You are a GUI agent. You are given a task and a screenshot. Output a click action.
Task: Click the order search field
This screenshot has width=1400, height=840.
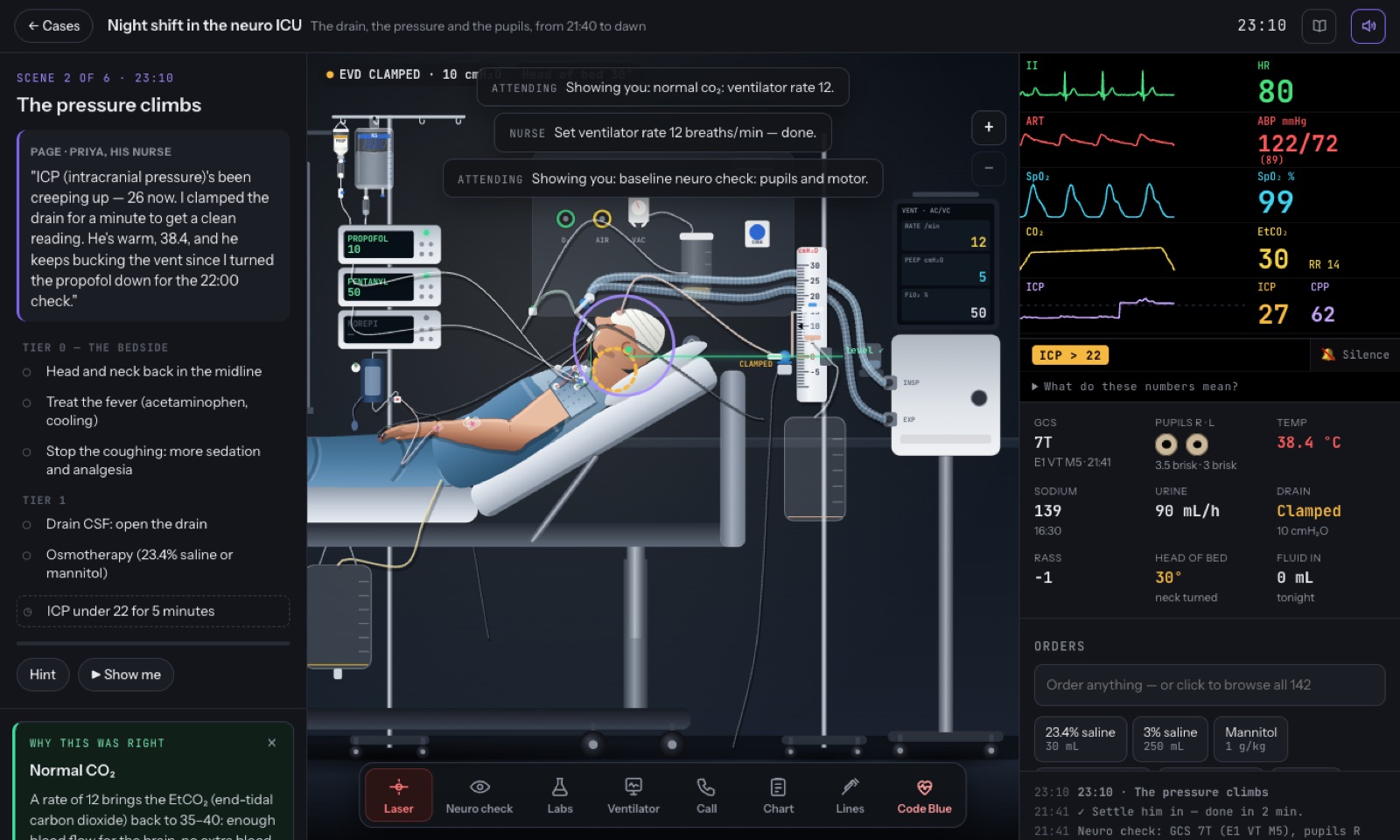pyautogui.click(x=1209, y=685)
